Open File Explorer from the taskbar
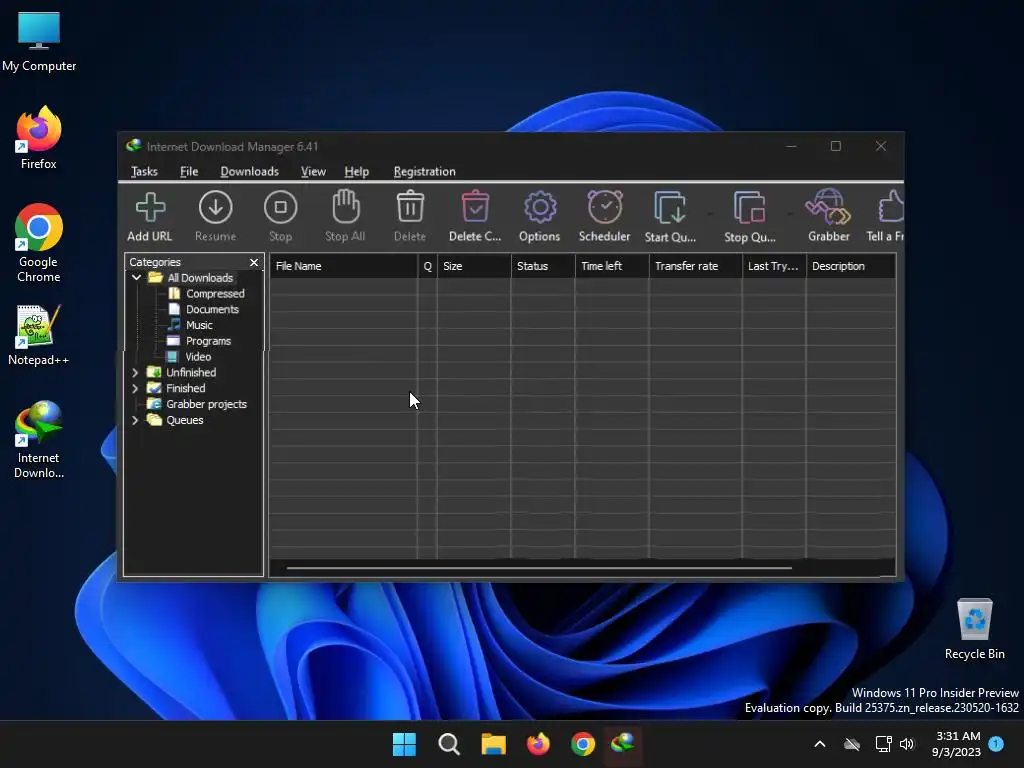The image size is (1024, 768). pos(494,744)
